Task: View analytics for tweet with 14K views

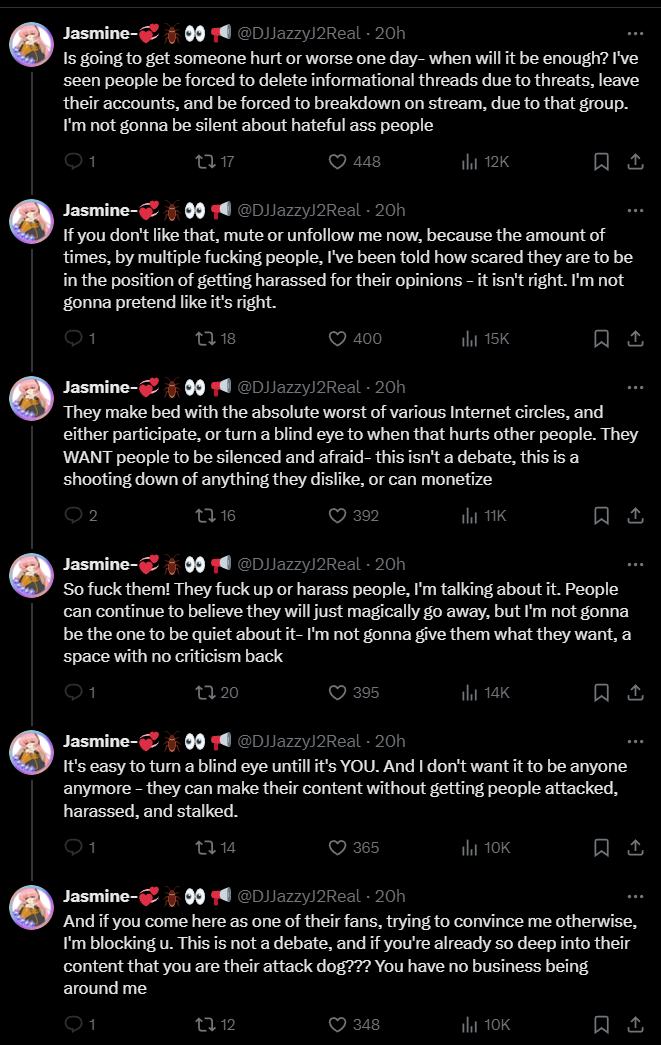Action: [x=485, y=692]
